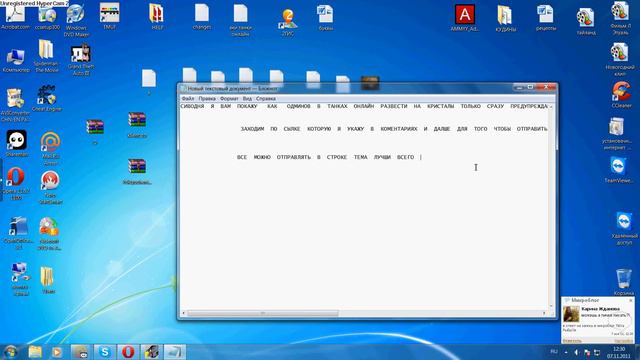This screenshot has height=360, width=640.
Task: Select the CCleaner desktop shortcut
Action: click(x=621, y=95)
